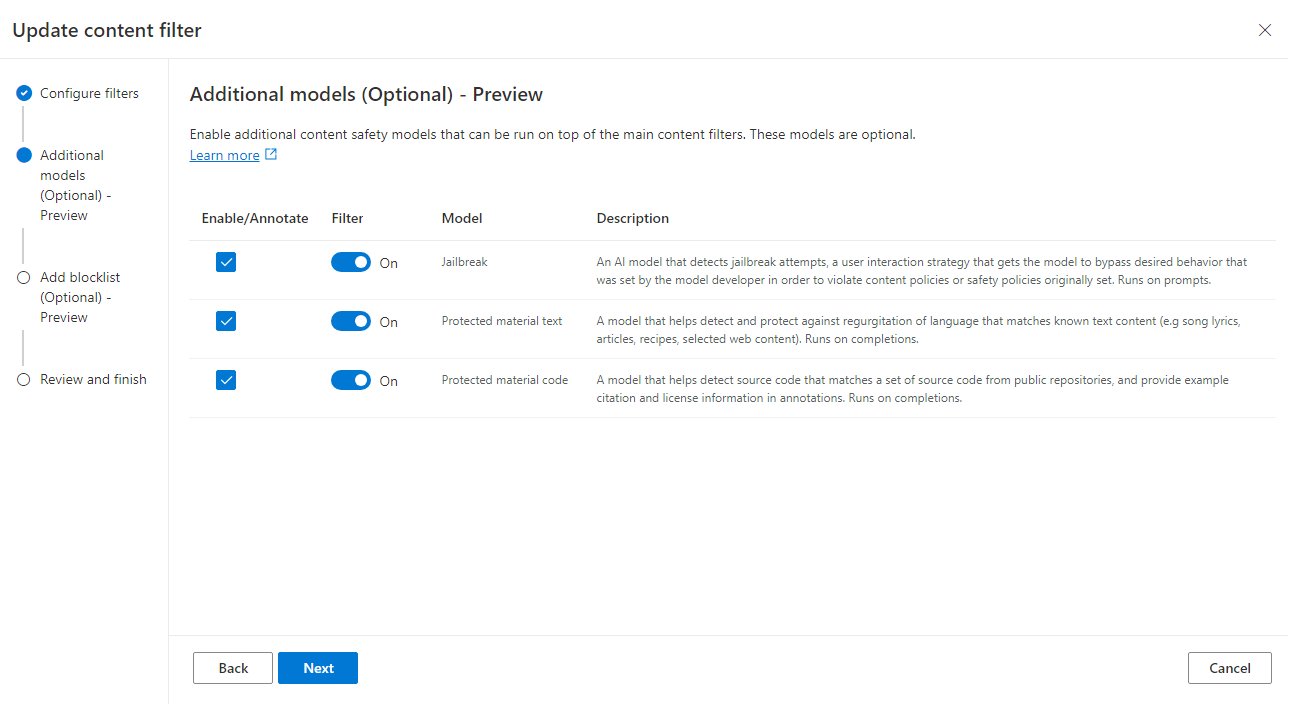Click the Model column header
Viewport: 1292px width, 707px height.
tap(462, 218)
